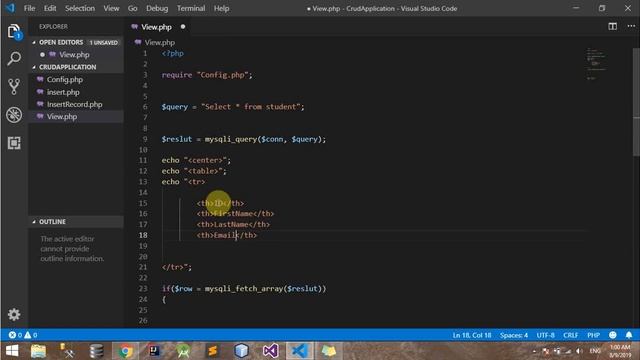Image resolution: width=640 pixels, height=360 pixels.
Task: Open the Edit menu
Action: pos(50,8)
